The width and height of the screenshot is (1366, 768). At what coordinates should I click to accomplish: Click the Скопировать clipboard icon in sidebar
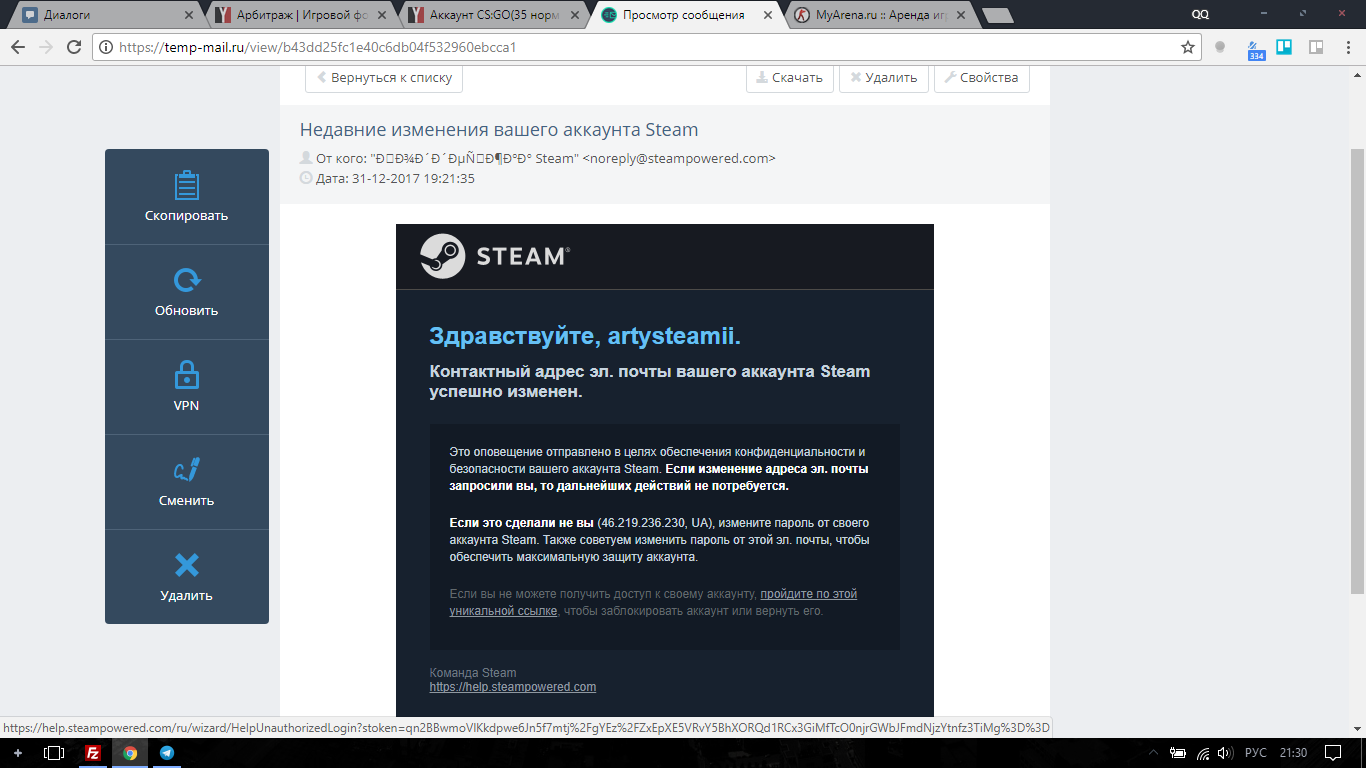tap(186, 186)
